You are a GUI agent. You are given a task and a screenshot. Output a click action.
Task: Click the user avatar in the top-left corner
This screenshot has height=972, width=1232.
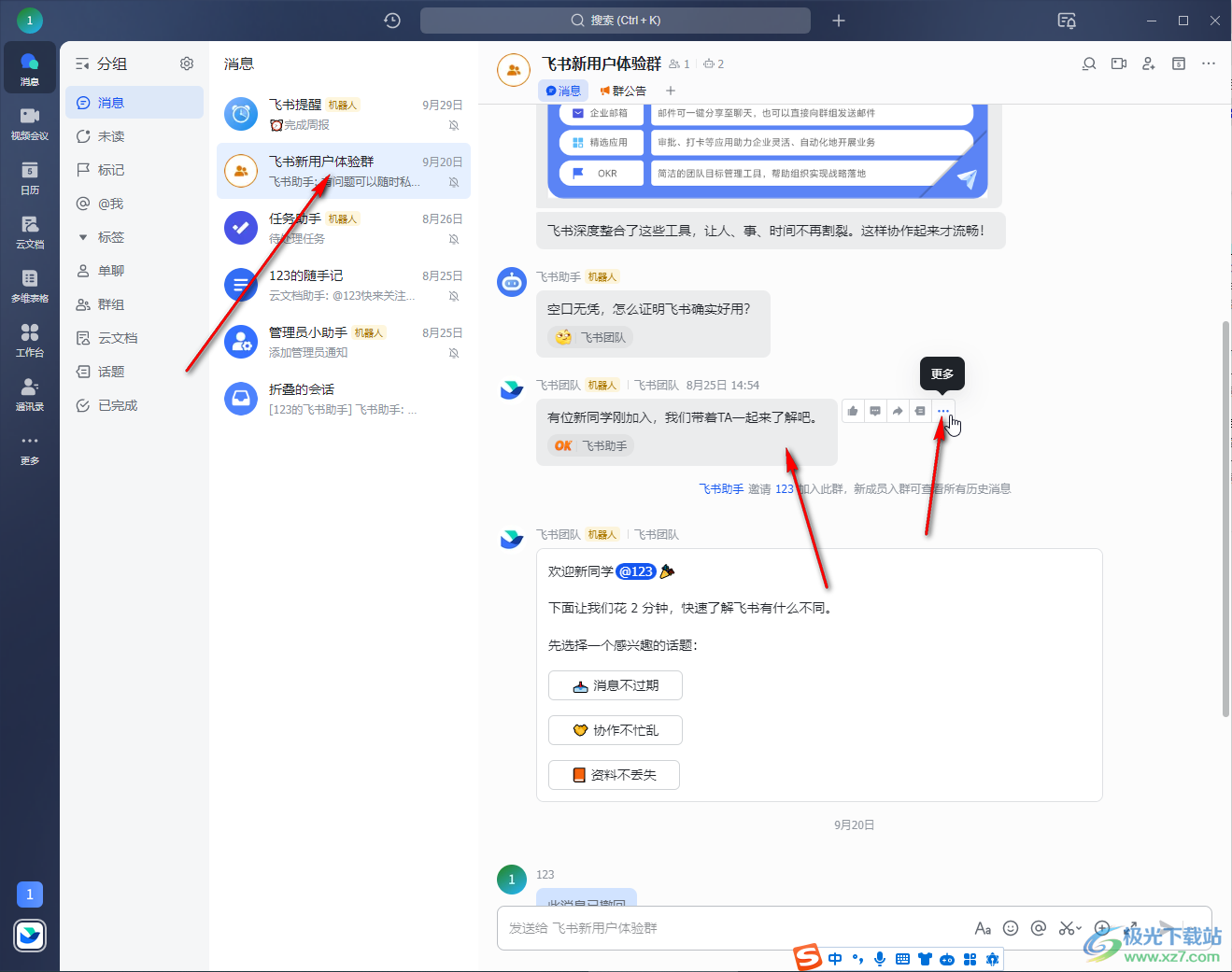tap(29, 20)
